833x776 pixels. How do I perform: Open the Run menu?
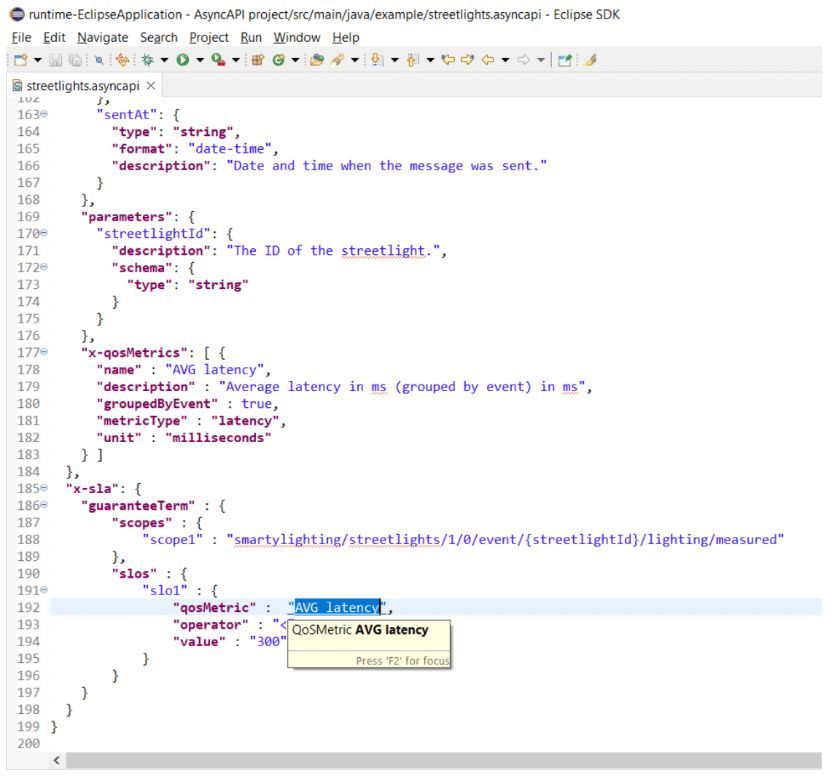(x=251, y=38)
